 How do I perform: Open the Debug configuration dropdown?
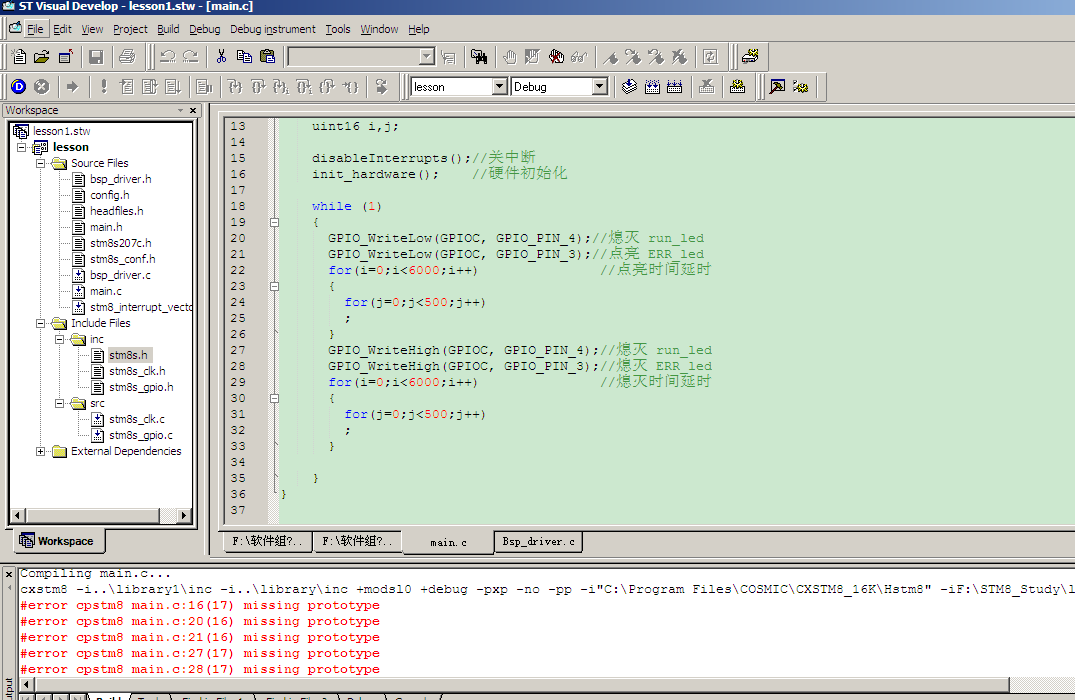pos(600,86)
